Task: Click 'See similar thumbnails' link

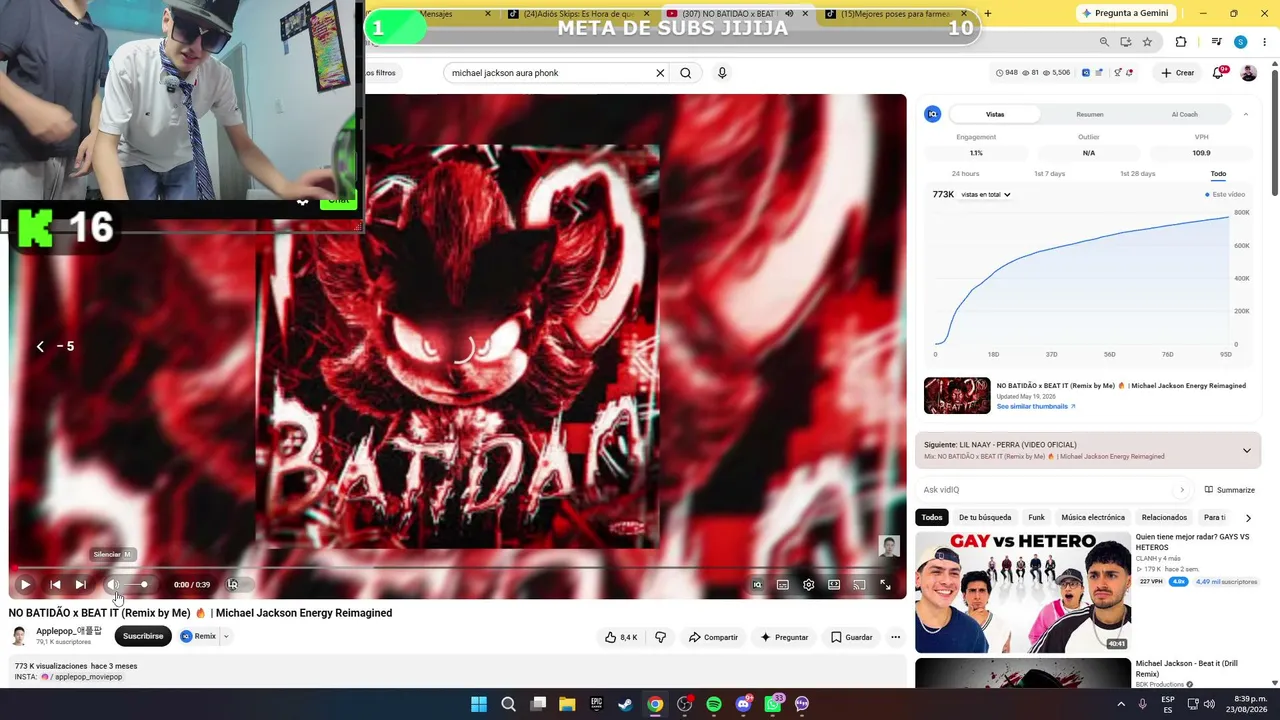Action: [x=1036, y=407]
